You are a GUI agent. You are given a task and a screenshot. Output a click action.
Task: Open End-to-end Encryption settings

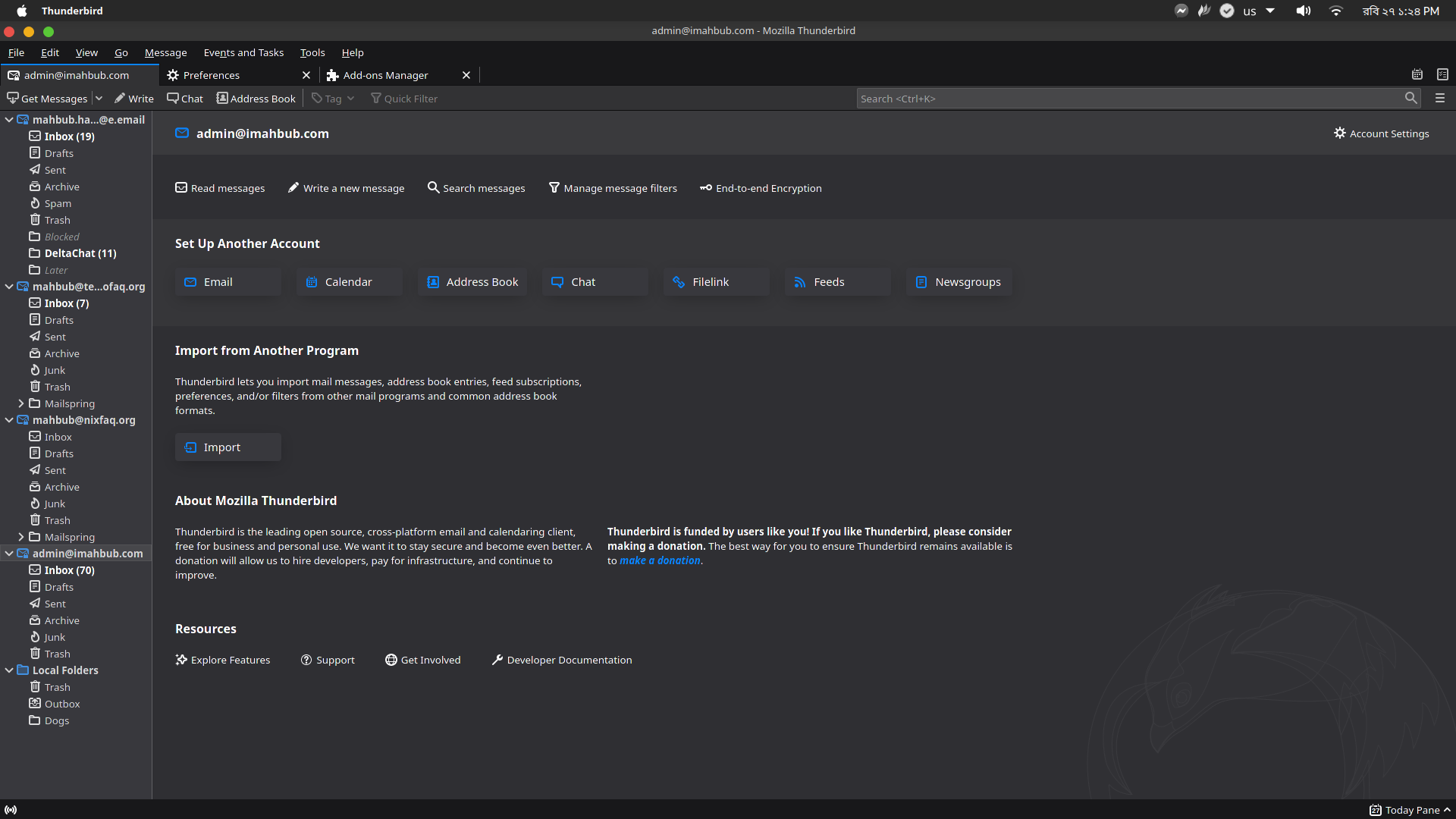pos(761,188)
